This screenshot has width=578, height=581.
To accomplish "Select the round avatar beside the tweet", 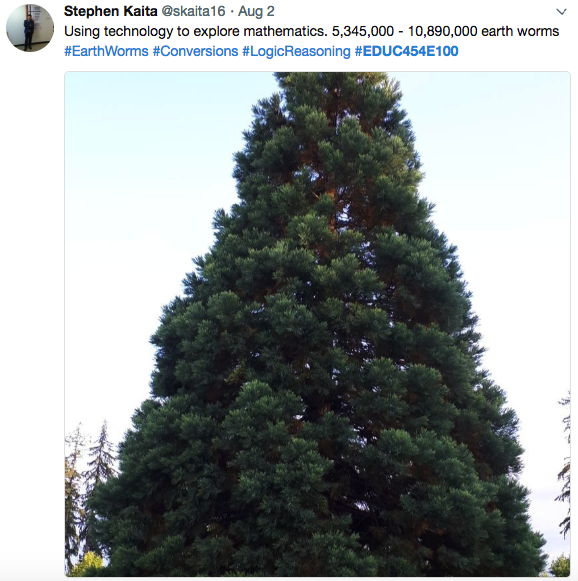I will point(30,28).
